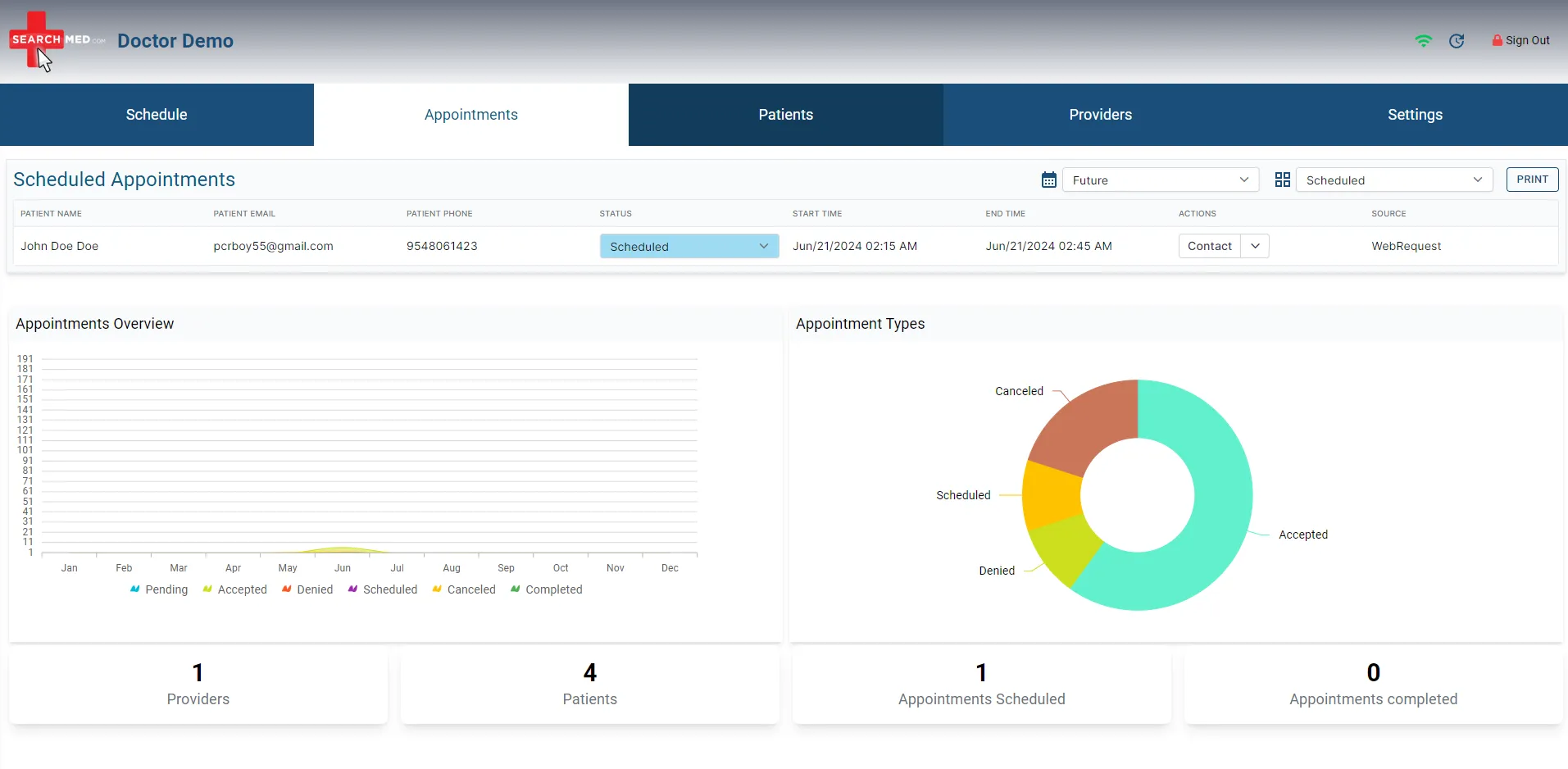Go to the Providers tab
Viewport: 1568px width, 769px height.
tap(1101, 115)
